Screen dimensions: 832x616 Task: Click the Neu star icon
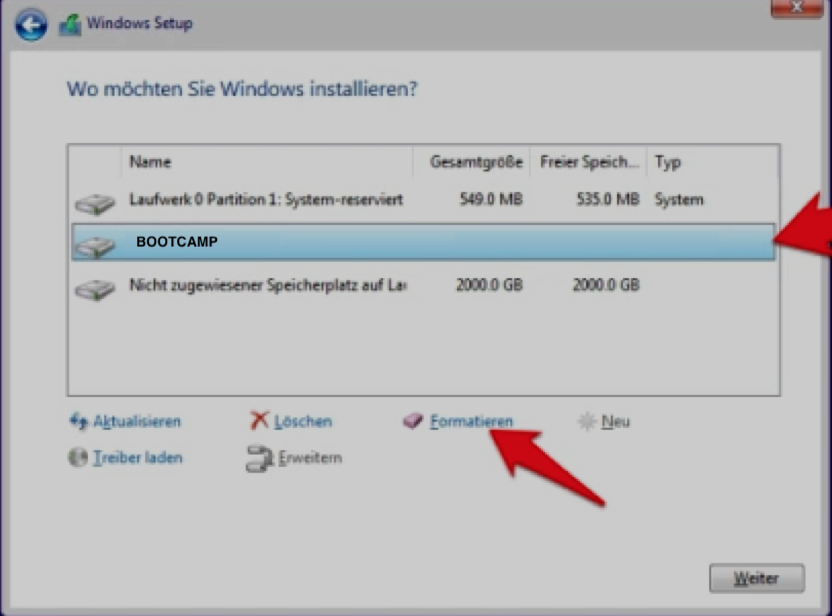click(587, 421)
